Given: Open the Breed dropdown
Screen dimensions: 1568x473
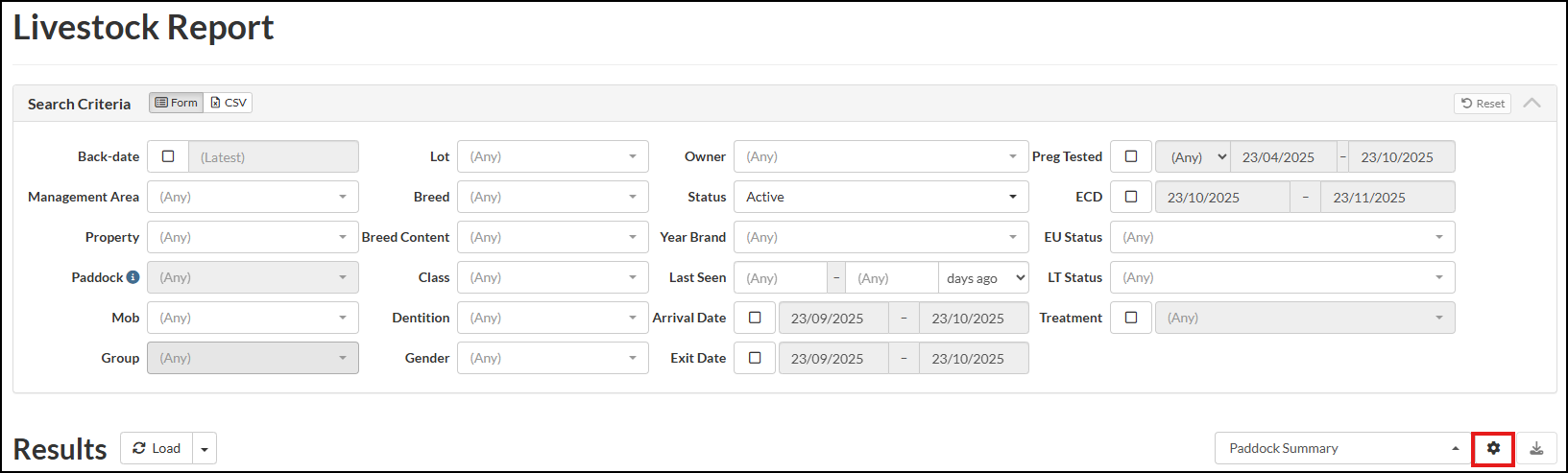Looking at the screenshot, I should [x=552, y=197].
